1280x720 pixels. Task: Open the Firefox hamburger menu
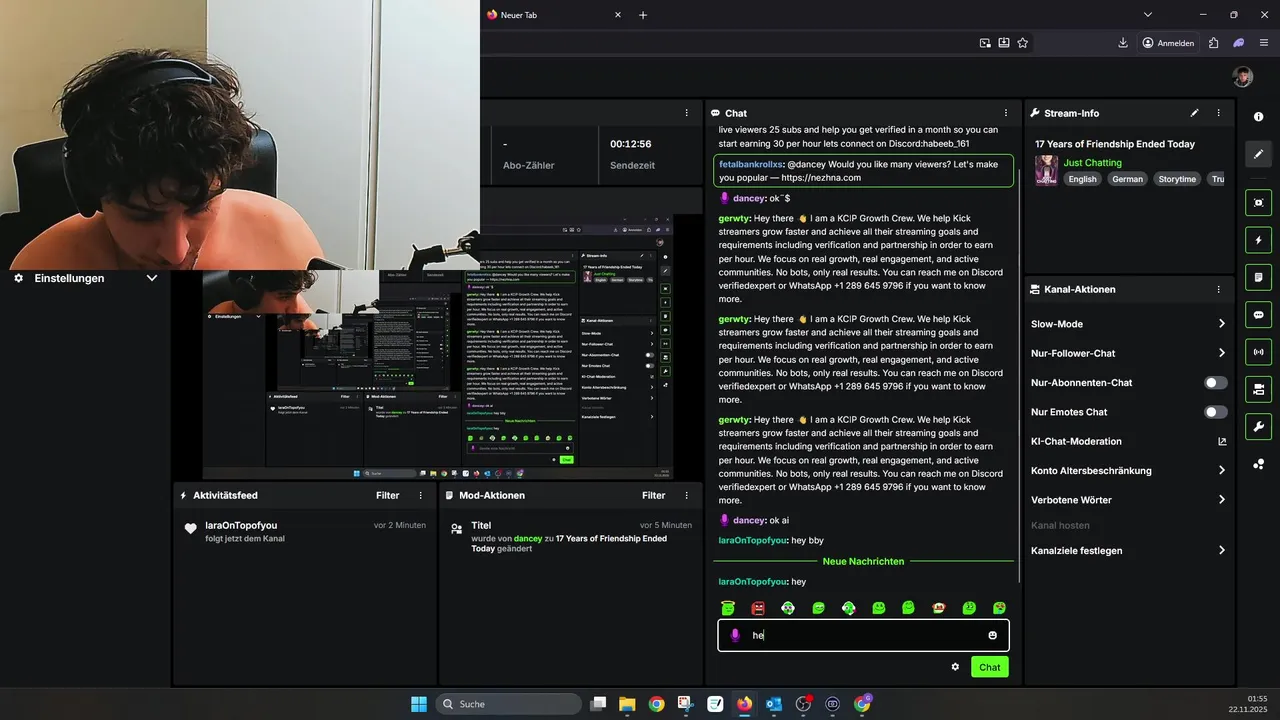(1263, 43)
